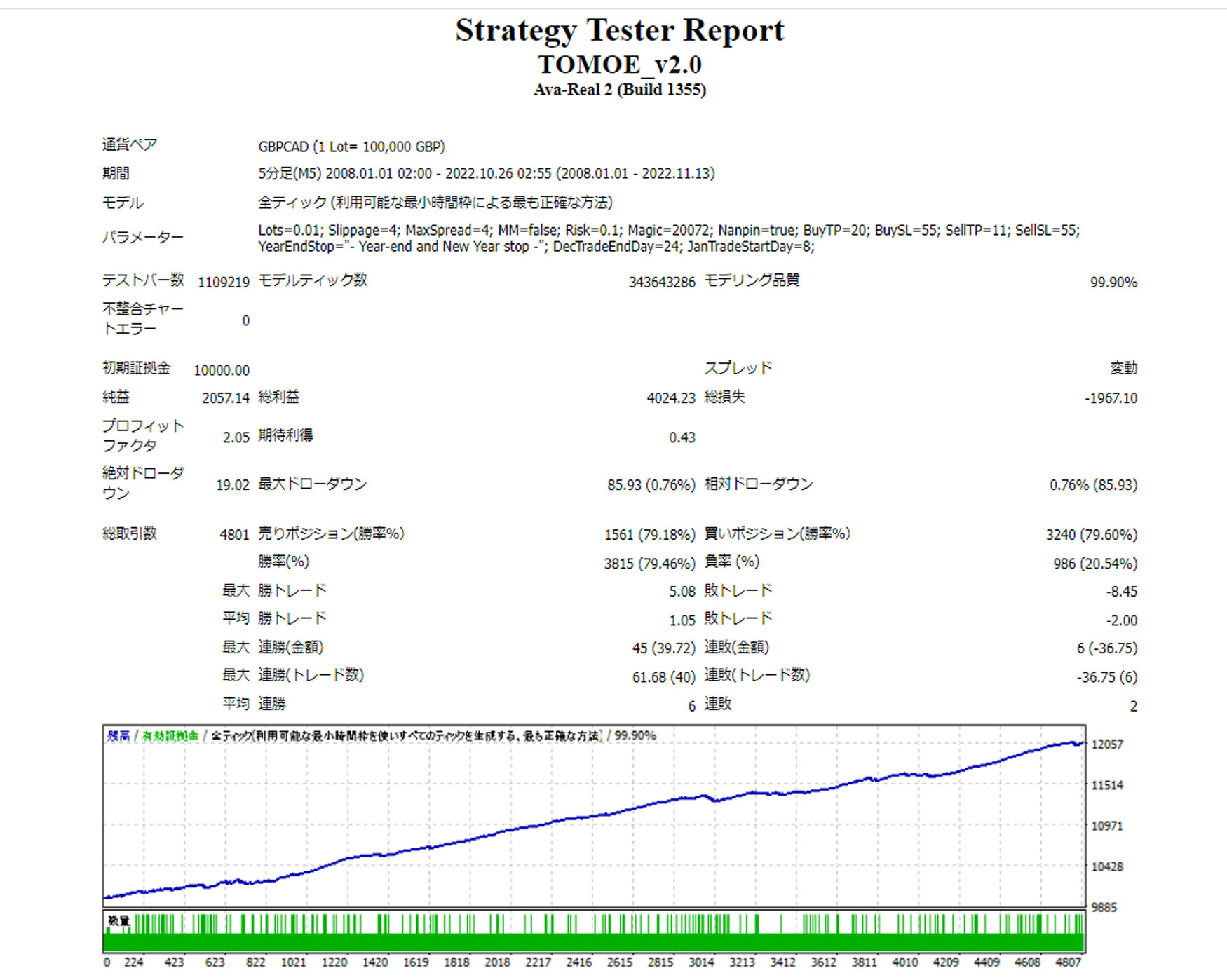Click the total trades value 4801
The height and width of the screenshot is (980, 1227).
pyautogui.click(x=234, y=535)
